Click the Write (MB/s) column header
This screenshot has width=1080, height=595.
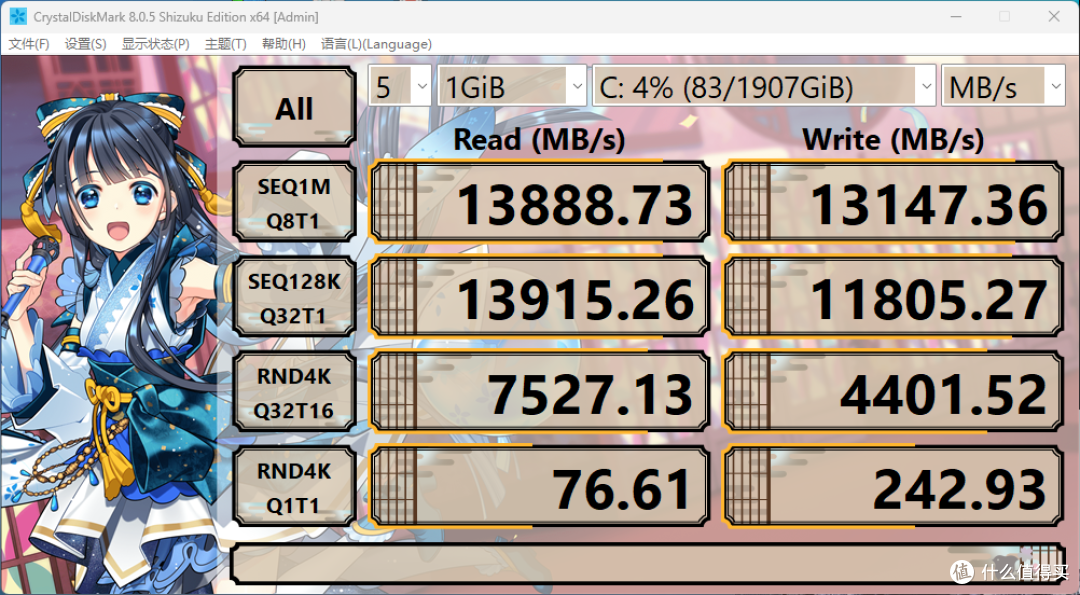tap(893, 140)
